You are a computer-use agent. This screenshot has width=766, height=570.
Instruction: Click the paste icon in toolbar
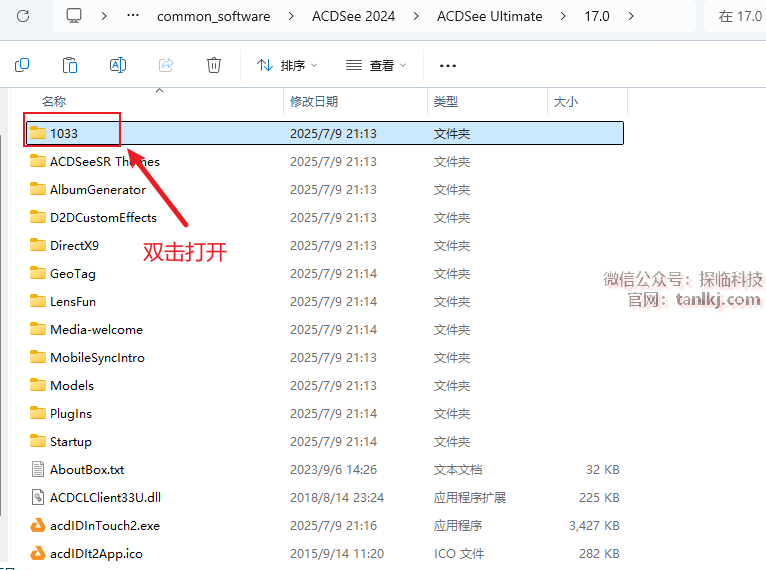click(x=70, y=65)
